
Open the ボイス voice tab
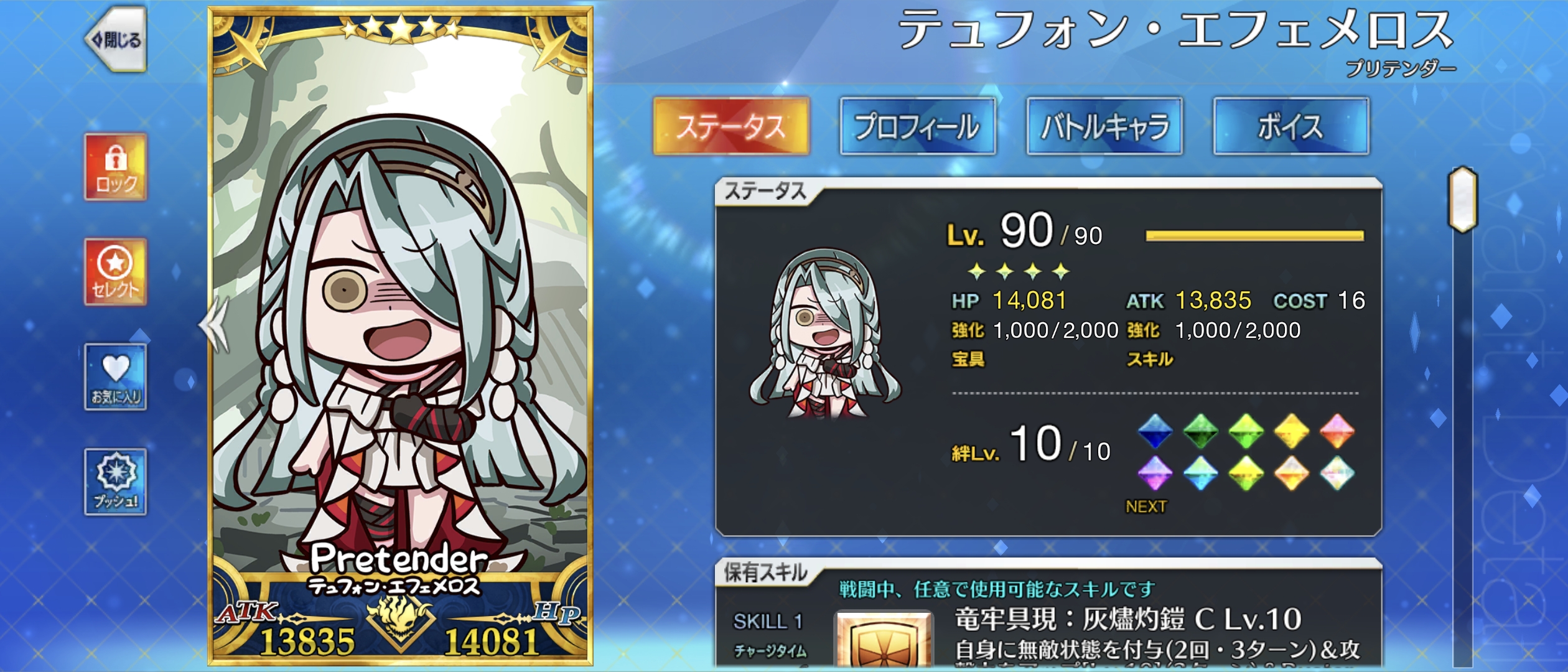1291,126
